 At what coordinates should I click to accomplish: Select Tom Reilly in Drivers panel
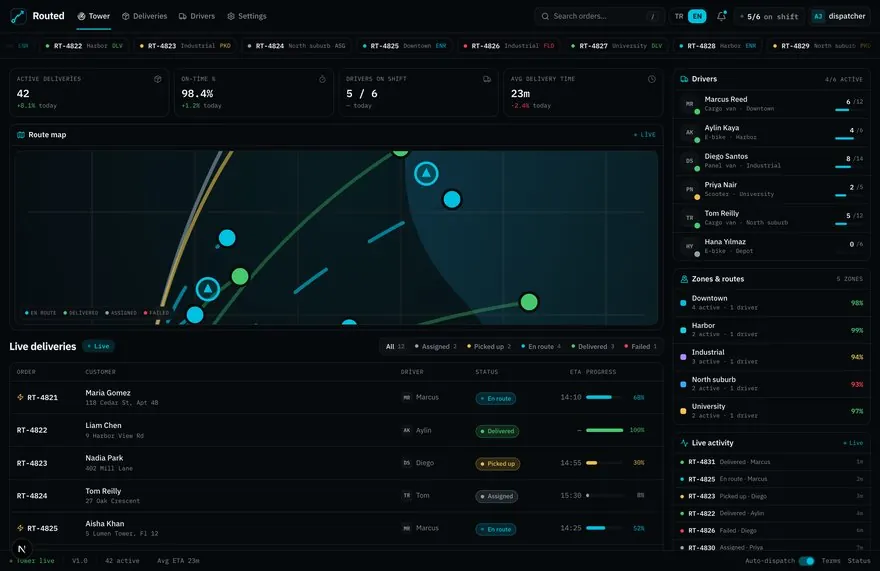coord(772,218)
